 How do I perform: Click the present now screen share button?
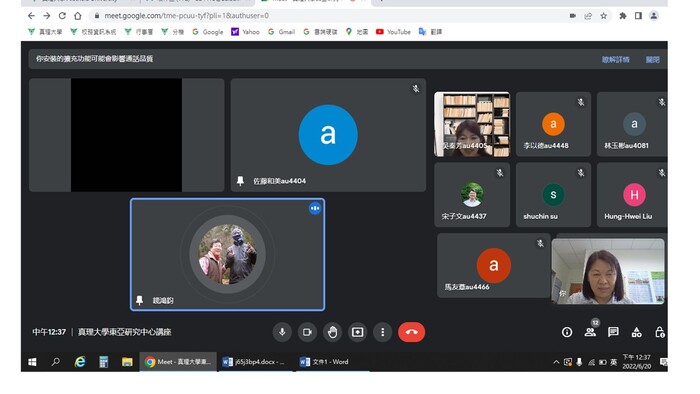coord(357,332)
